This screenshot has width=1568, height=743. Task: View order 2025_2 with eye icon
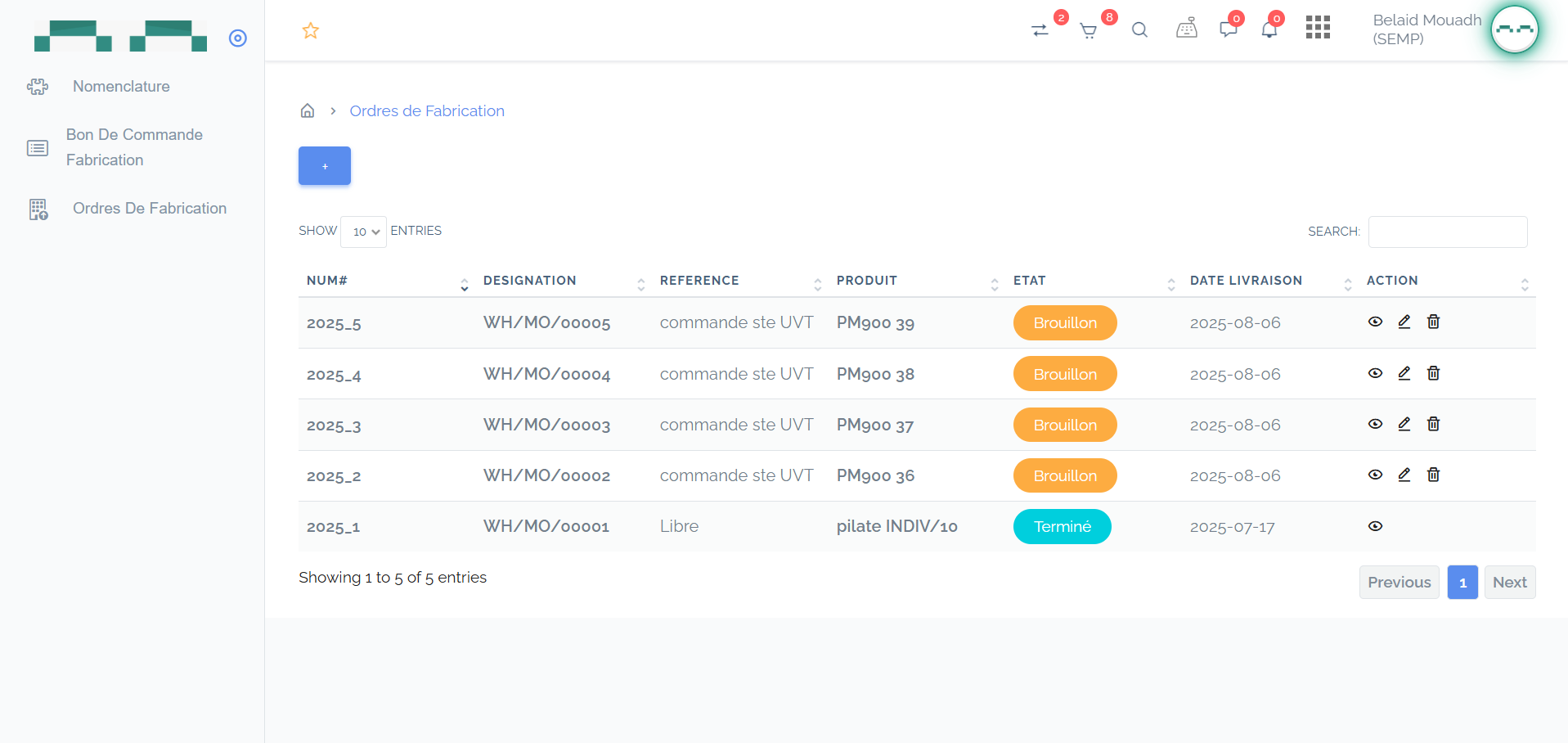coord(1375,475)
